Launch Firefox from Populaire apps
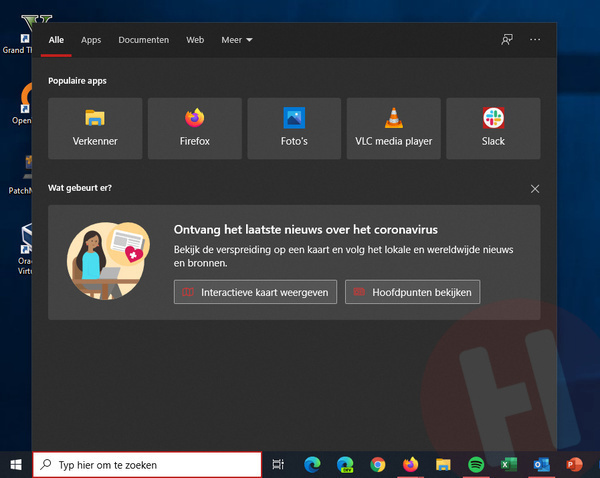Screen dimensions: 600x478 195,128
